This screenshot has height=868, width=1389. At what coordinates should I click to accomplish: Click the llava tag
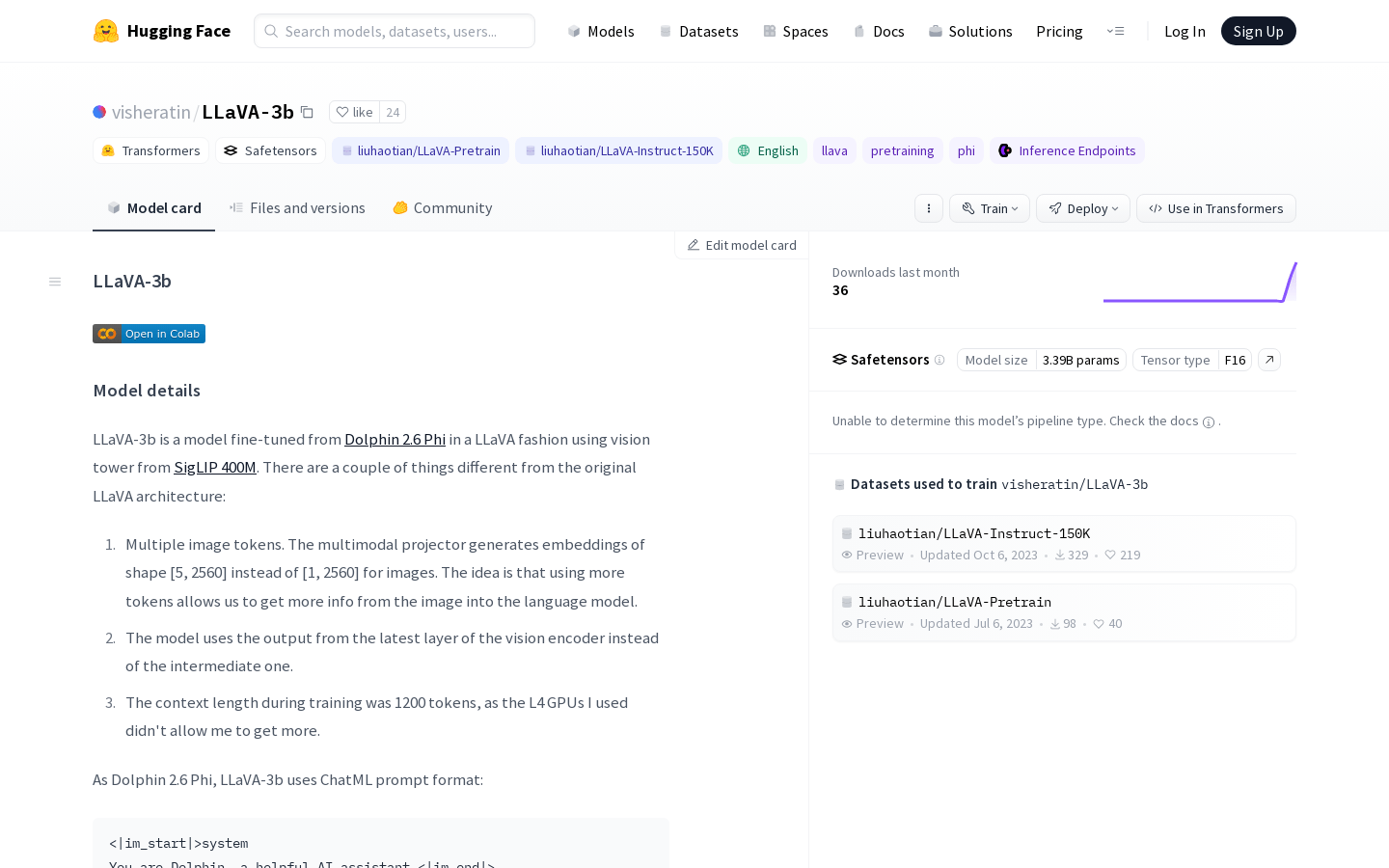[x=834, y=150]
